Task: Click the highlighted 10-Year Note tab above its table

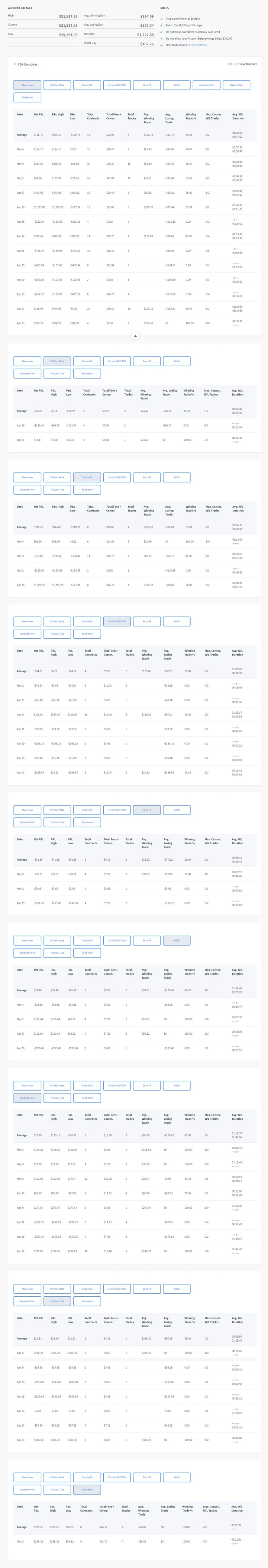Action: pyautogui.click(x=57, y=361)
